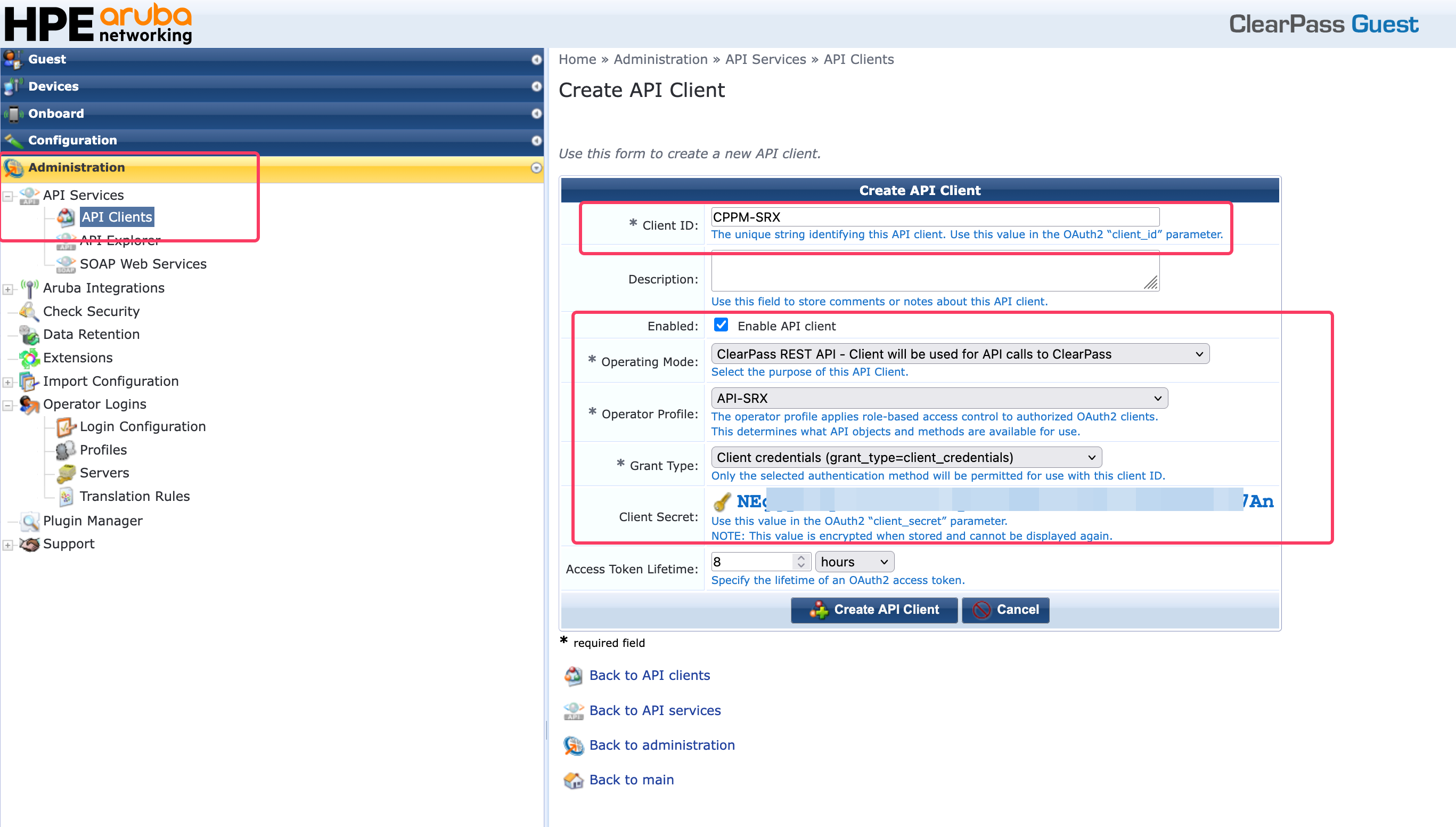Open Check Security in the tree
The width and height of the screenshot is (1456, 827).
coord(92,311)
